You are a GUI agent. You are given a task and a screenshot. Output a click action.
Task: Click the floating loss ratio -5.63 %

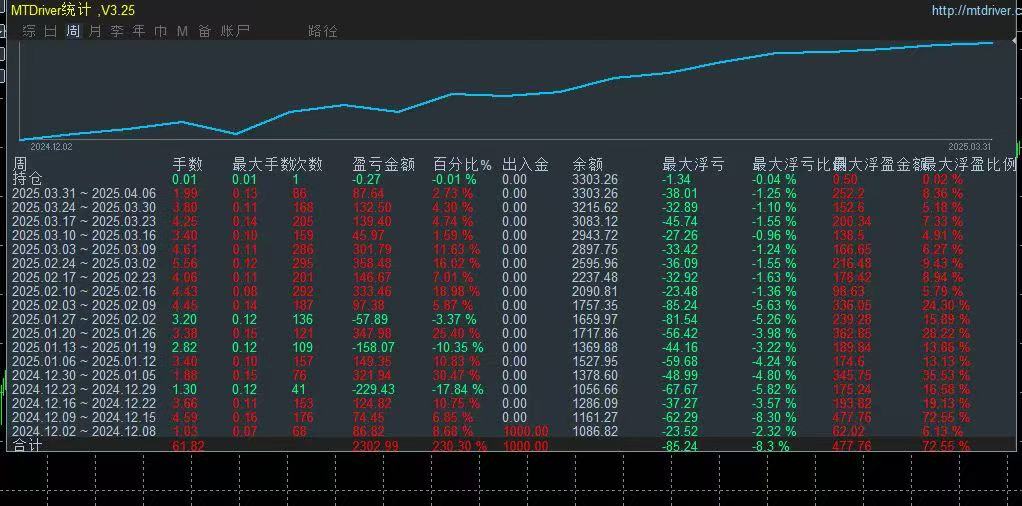tap(774, 305)
